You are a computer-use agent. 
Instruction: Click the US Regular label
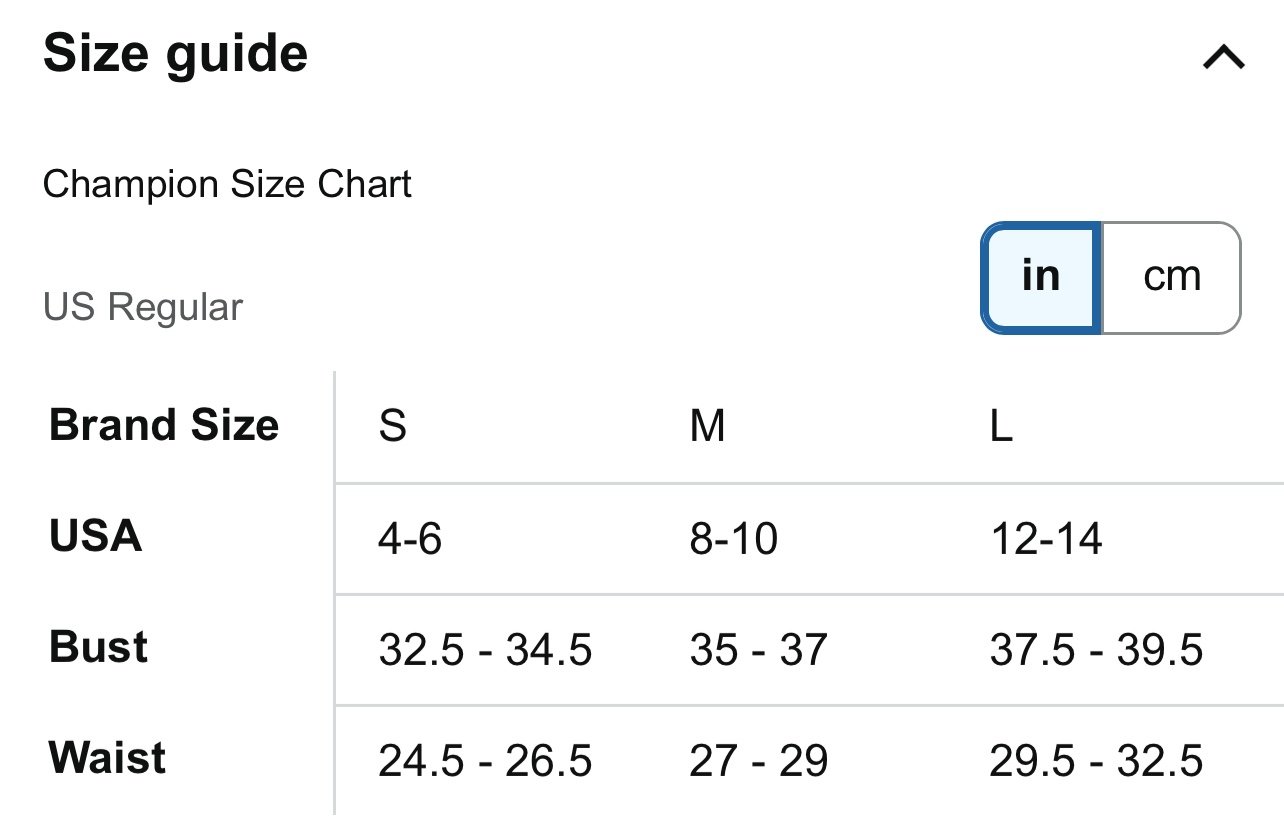click(x=143, y=307)
